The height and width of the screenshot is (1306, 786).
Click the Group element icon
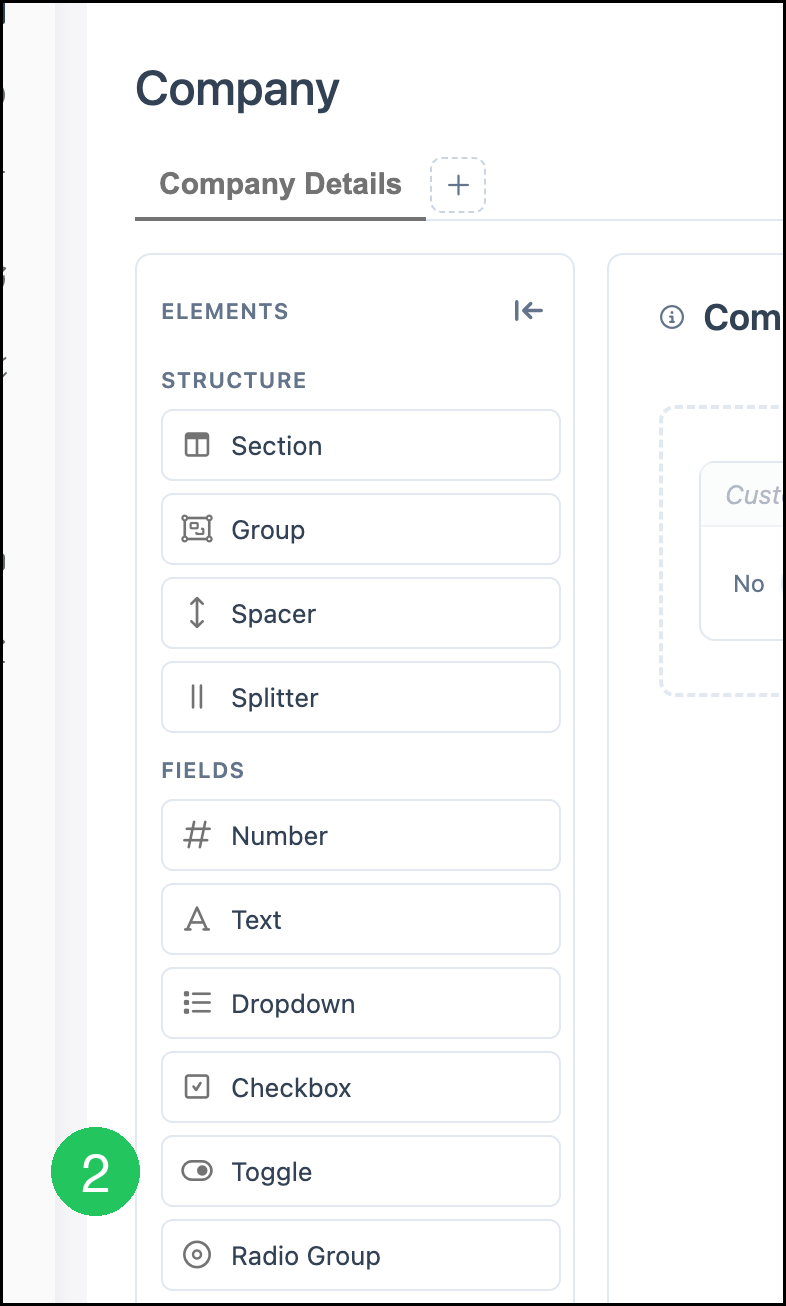[197, 529]
